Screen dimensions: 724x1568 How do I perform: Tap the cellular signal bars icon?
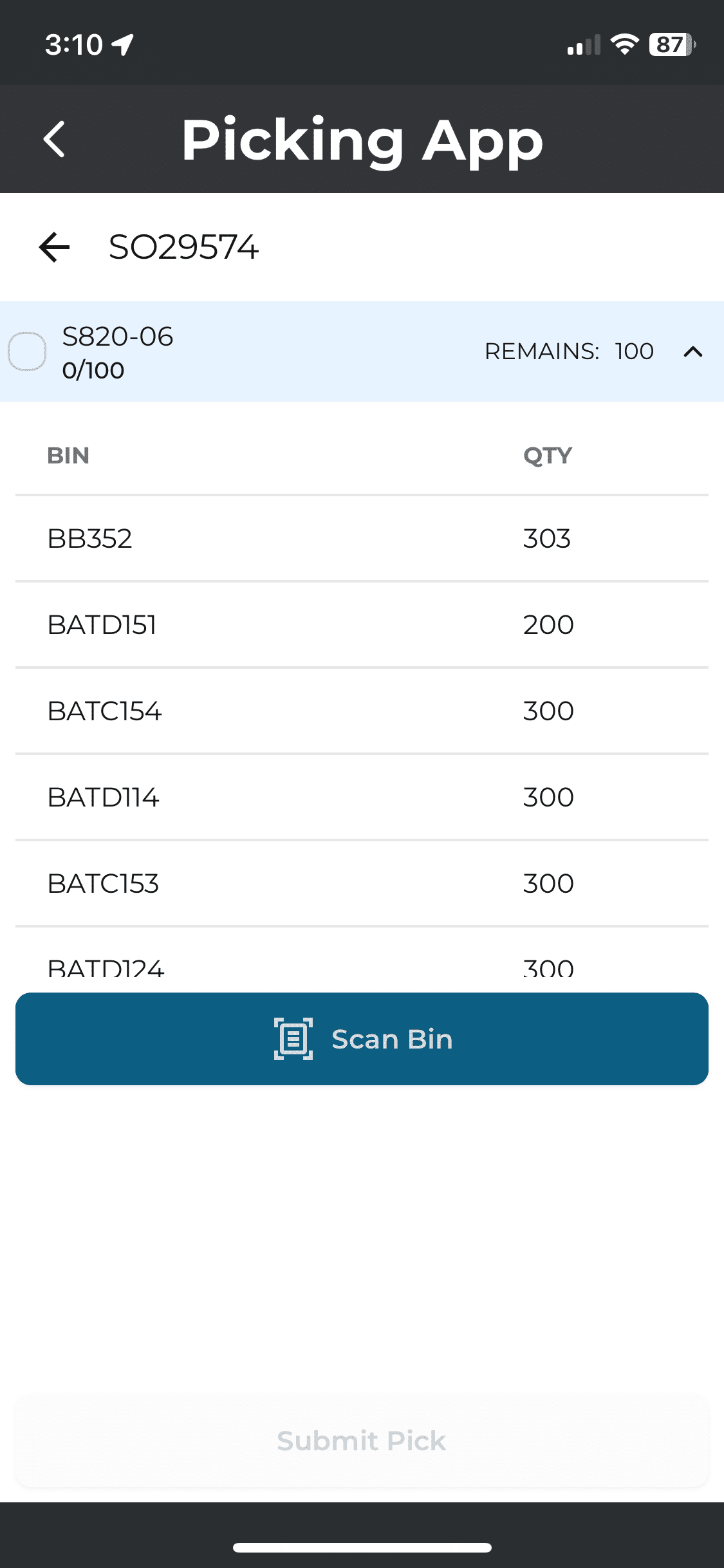584,45
